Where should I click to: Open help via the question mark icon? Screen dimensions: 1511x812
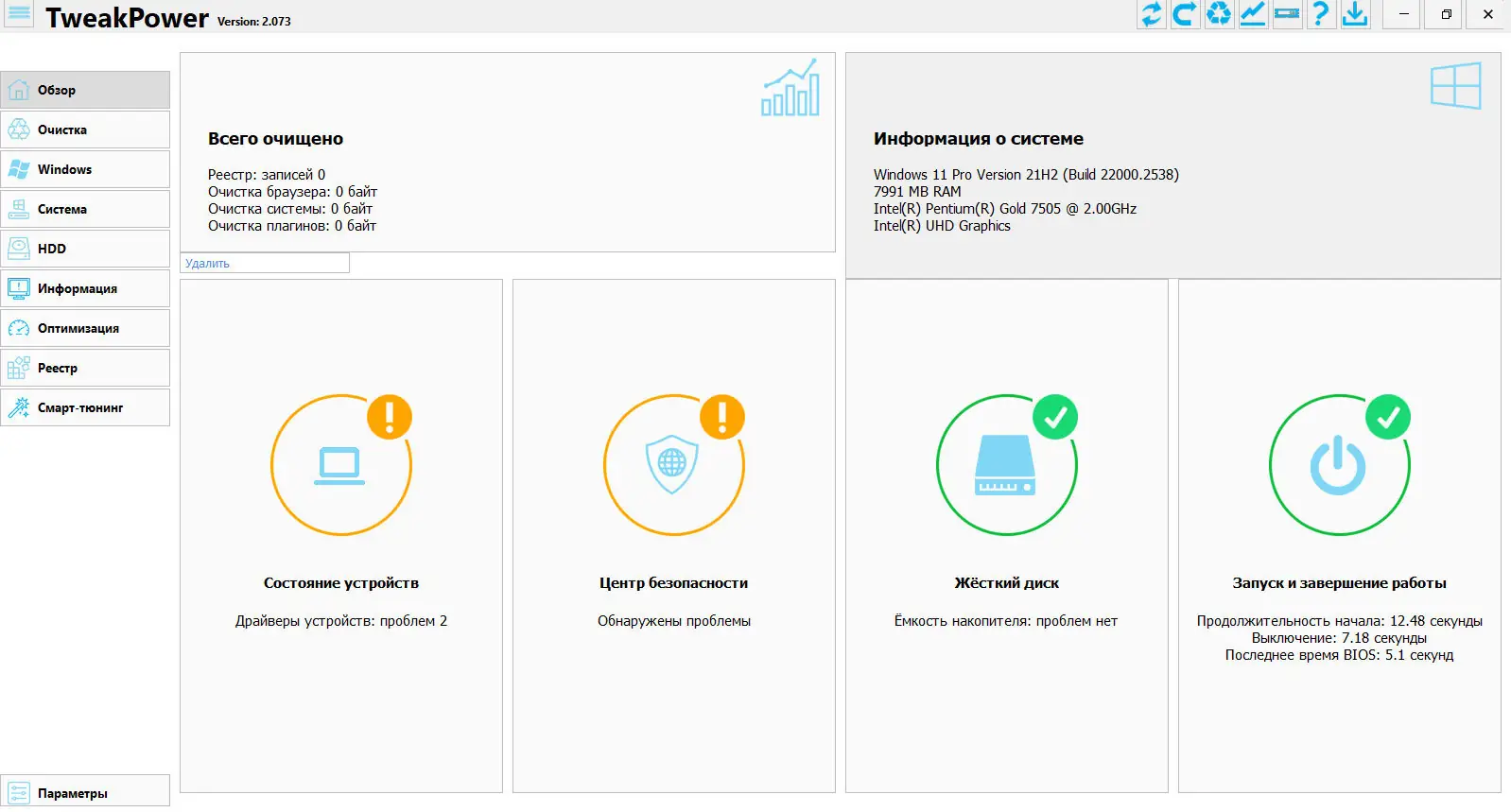coord(1321,14)
